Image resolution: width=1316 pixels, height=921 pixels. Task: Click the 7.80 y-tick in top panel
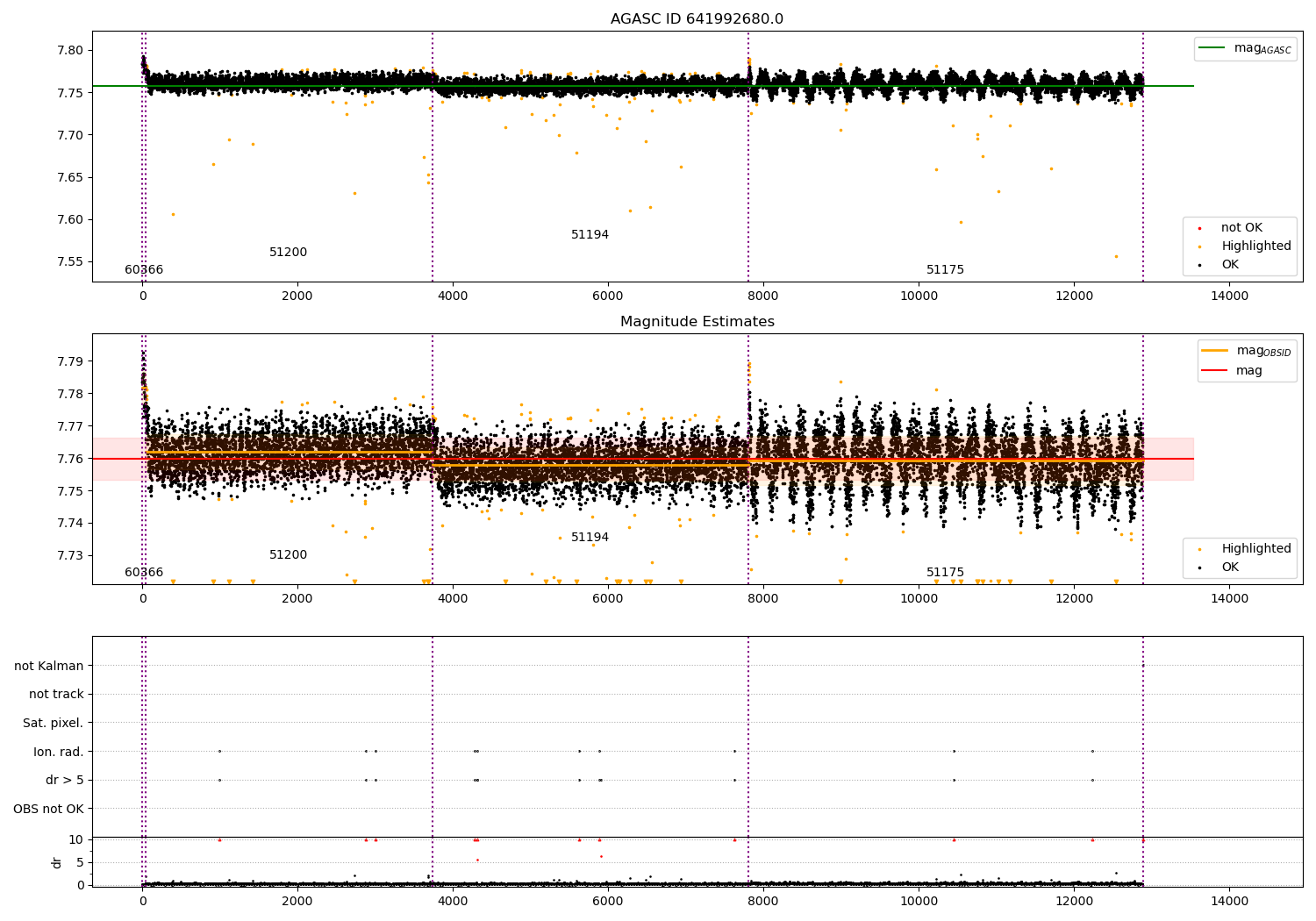[71, 50]
